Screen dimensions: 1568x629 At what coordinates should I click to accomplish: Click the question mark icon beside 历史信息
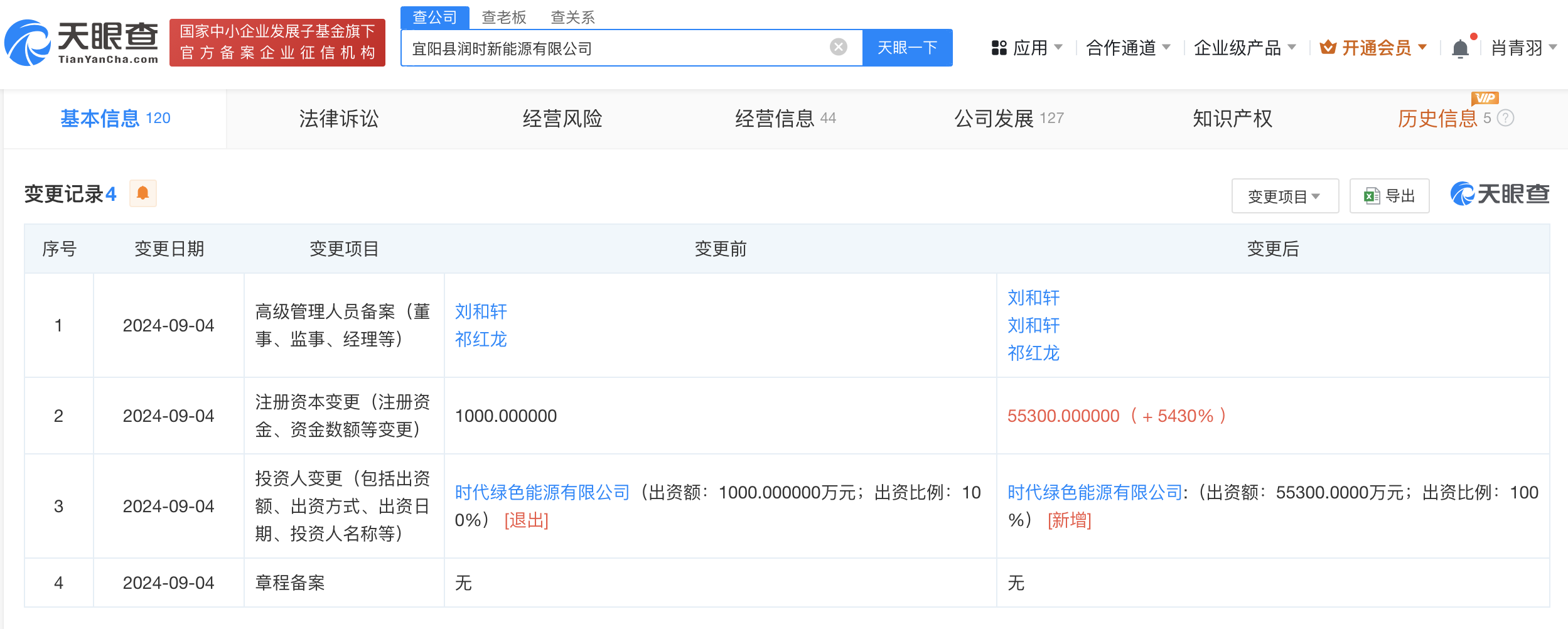pyautogui.click(x=1506, y=117)
